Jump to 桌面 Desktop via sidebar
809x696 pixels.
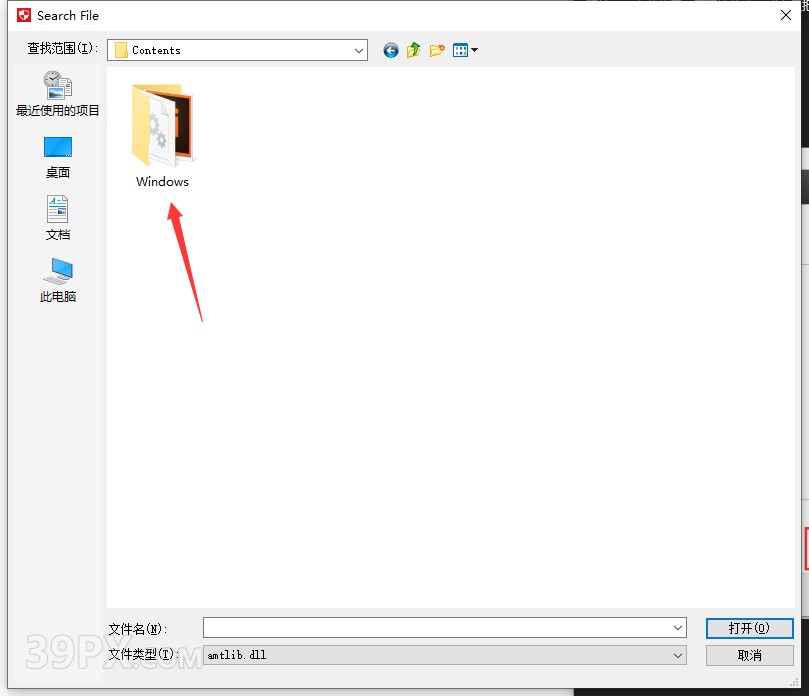click(57, 155)
